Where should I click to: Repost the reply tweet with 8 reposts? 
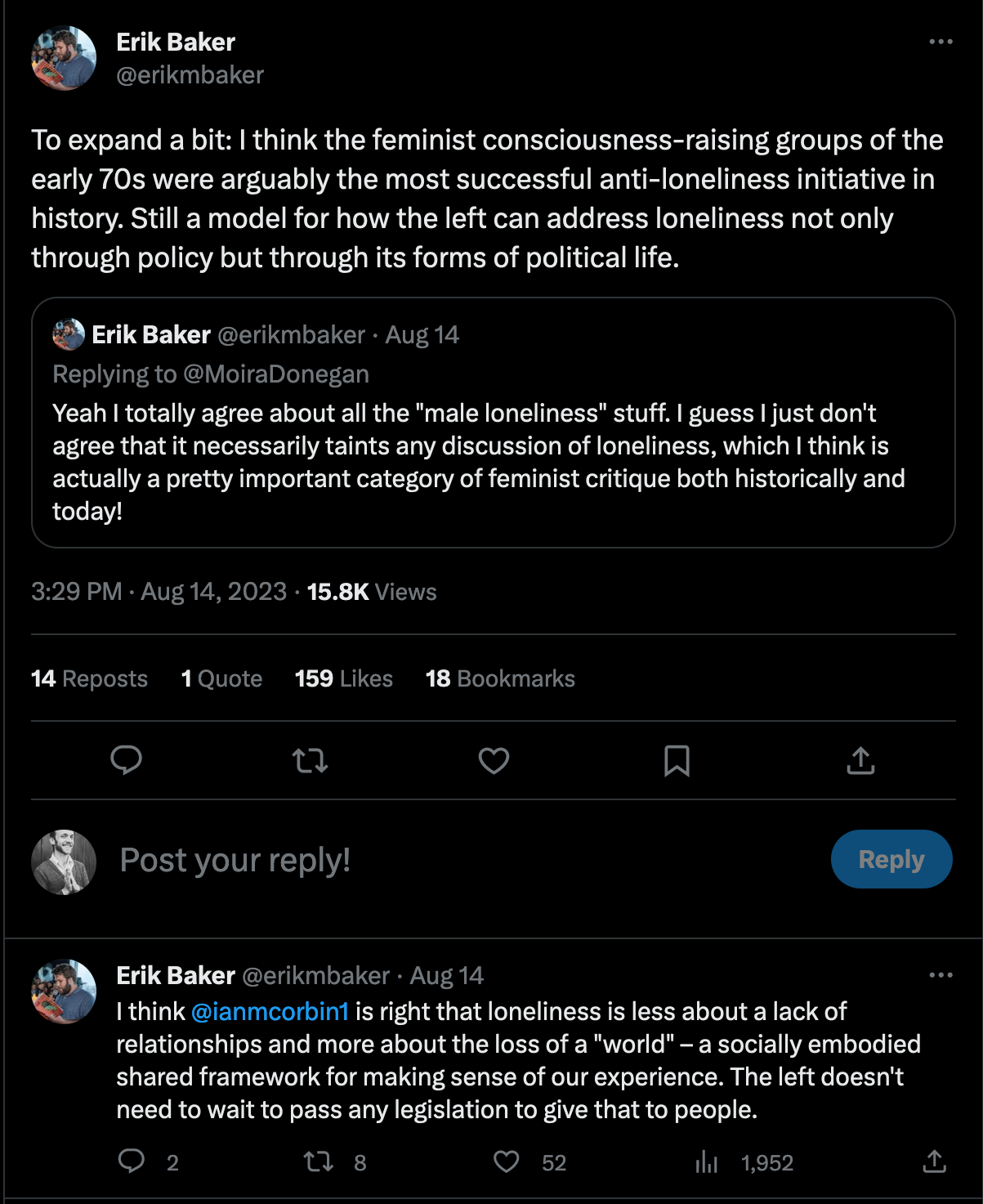coord(318,1161)
